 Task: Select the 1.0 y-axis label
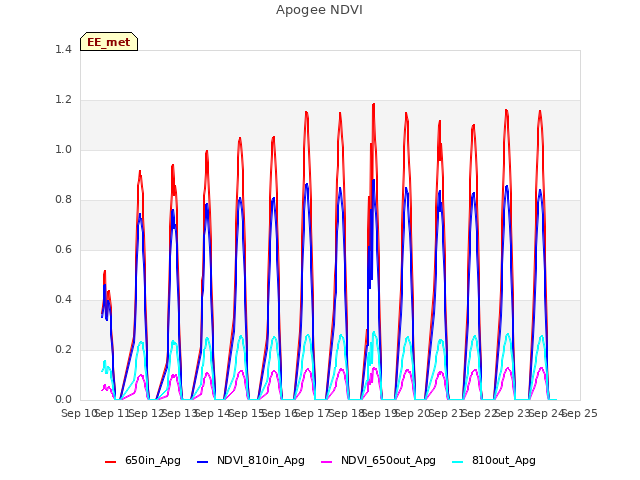[x=63, y=149]
